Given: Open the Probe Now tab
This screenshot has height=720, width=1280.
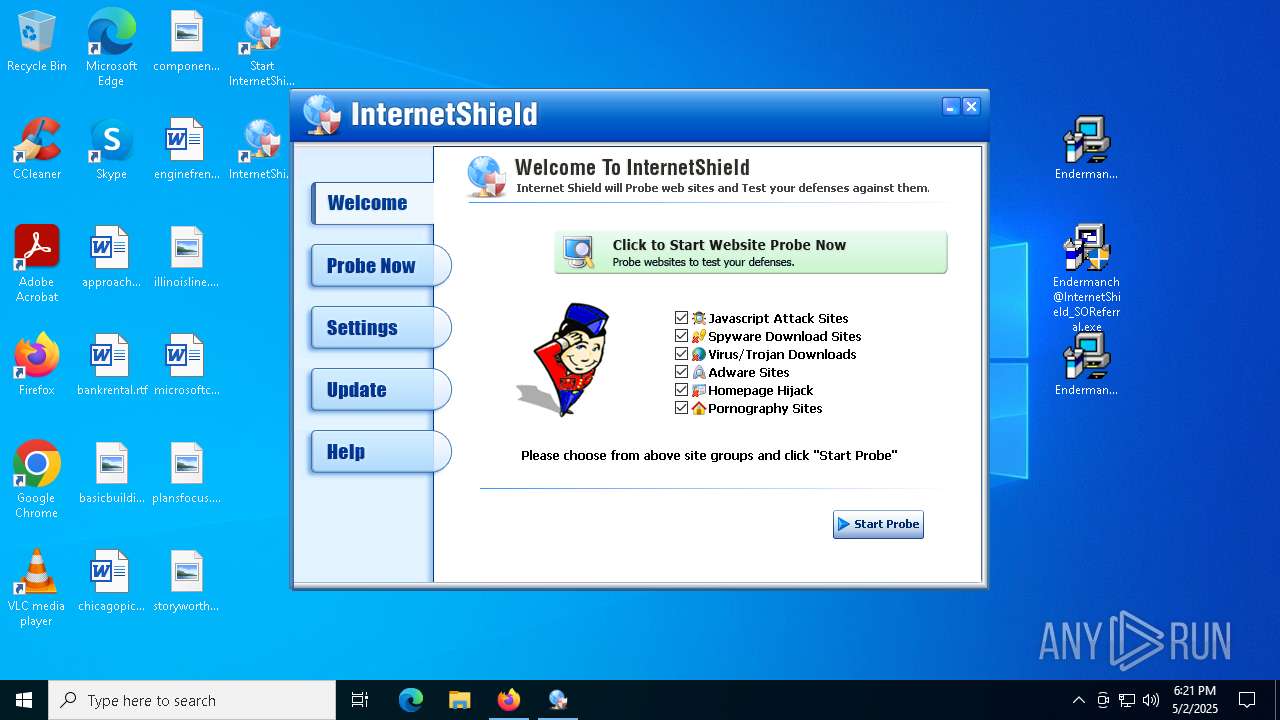Looking at the screenshot, I should pyautogui.click(x=380, y=266).
